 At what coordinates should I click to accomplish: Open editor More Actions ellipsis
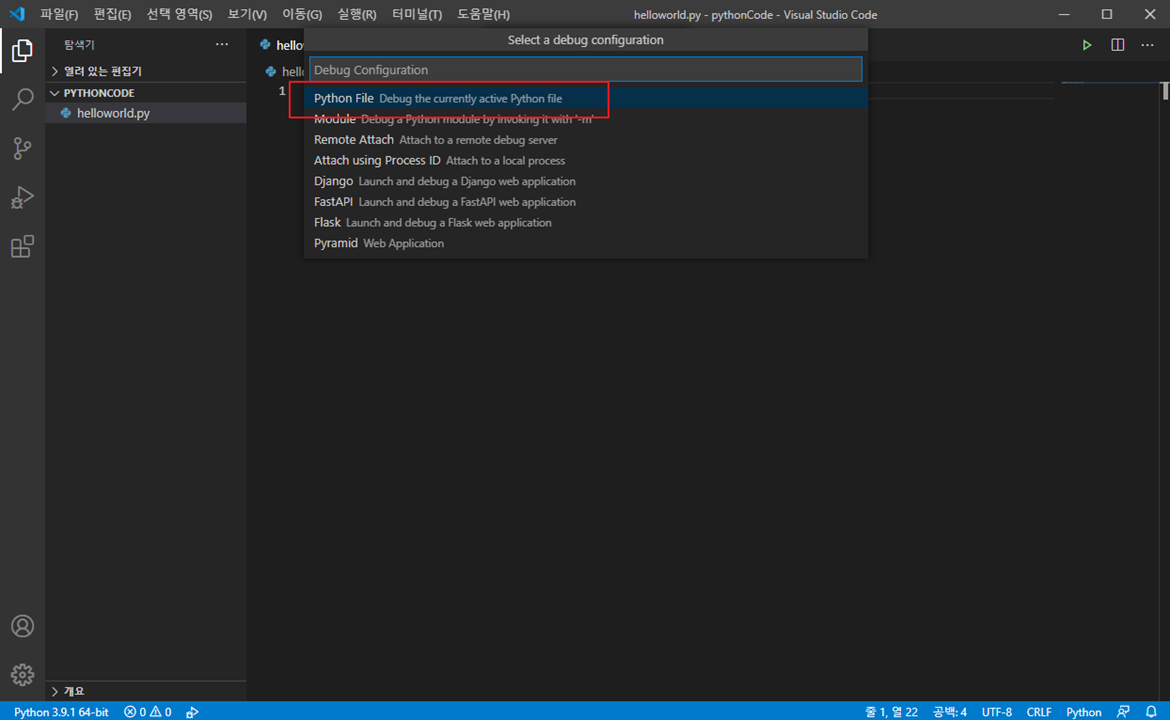[x=1148, y=46]
